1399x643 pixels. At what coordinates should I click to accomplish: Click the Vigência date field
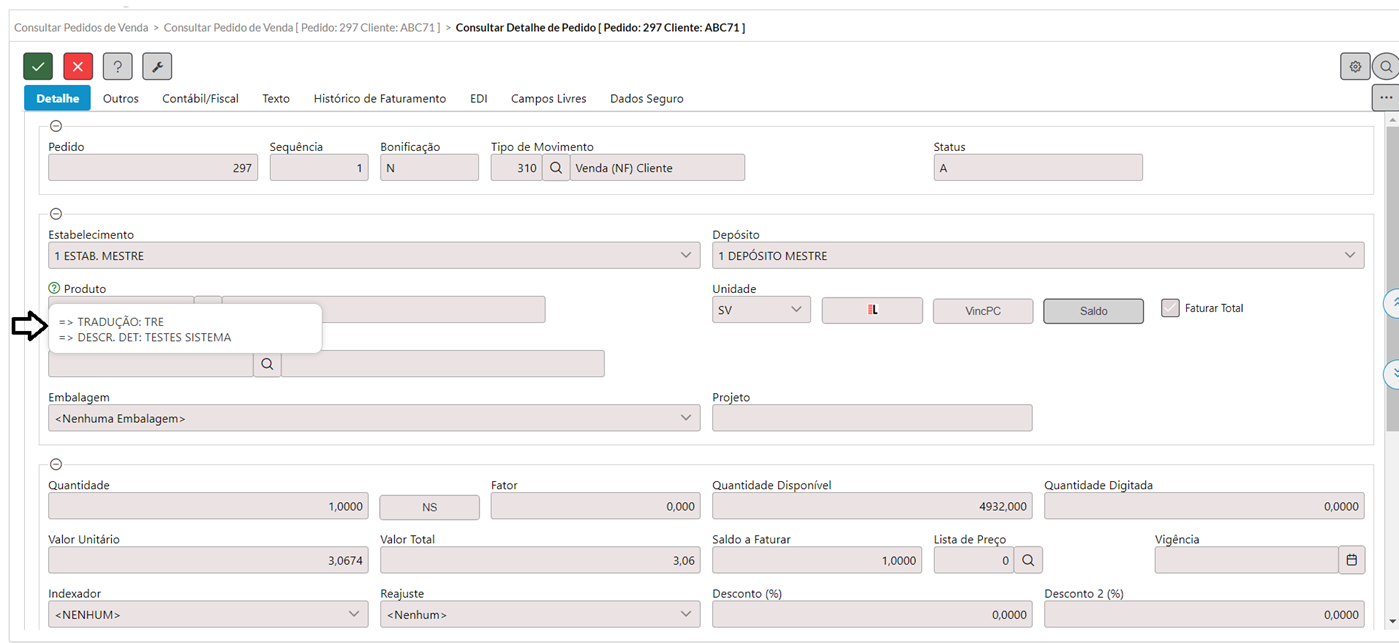coord(1246,560)
